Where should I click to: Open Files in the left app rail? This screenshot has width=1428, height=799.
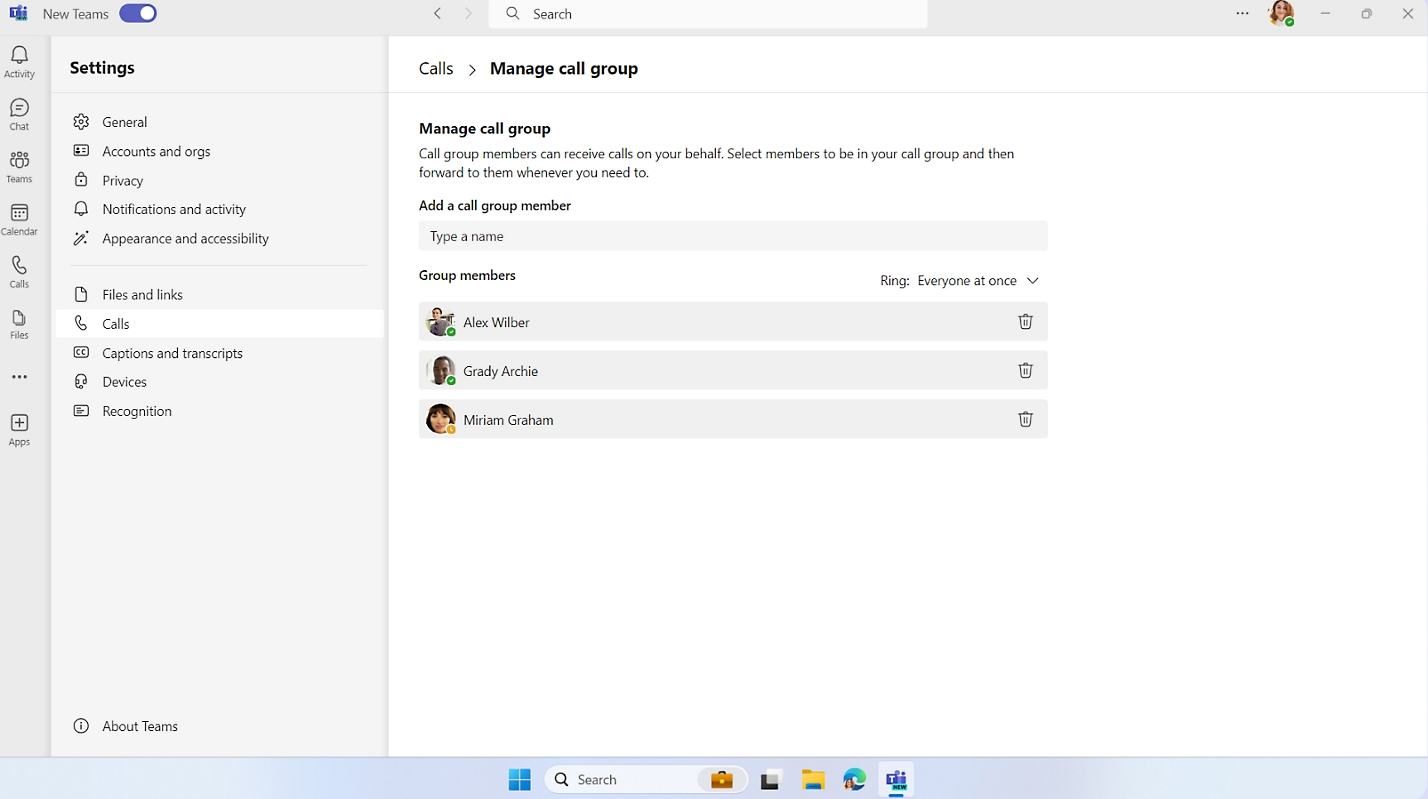click(x=19, y=324)
